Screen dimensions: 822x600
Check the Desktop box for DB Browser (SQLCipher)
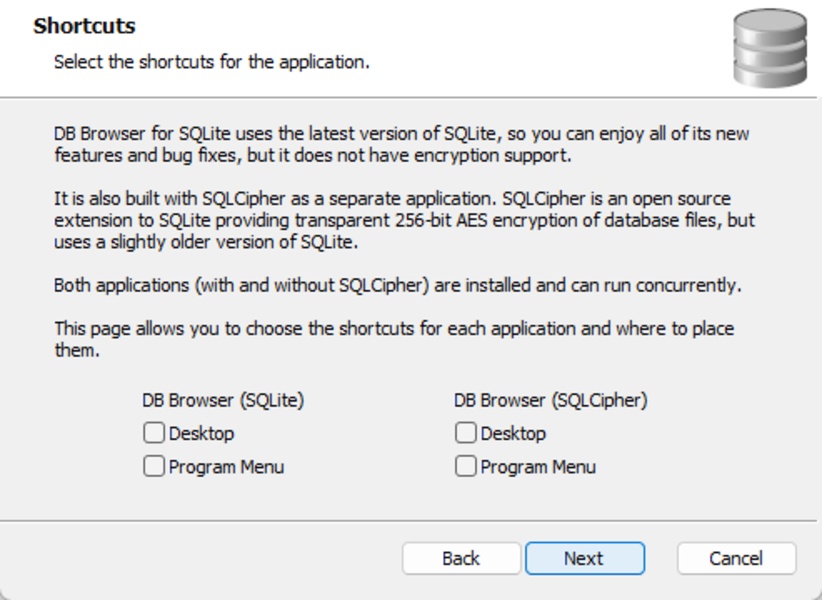point(466,433)
